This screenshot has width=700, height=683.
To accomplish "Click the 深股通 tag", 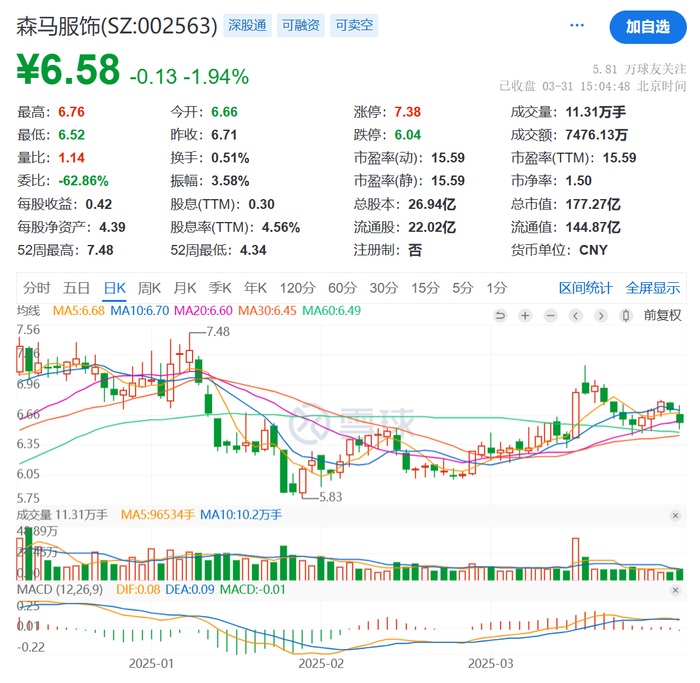I will 247,25.
